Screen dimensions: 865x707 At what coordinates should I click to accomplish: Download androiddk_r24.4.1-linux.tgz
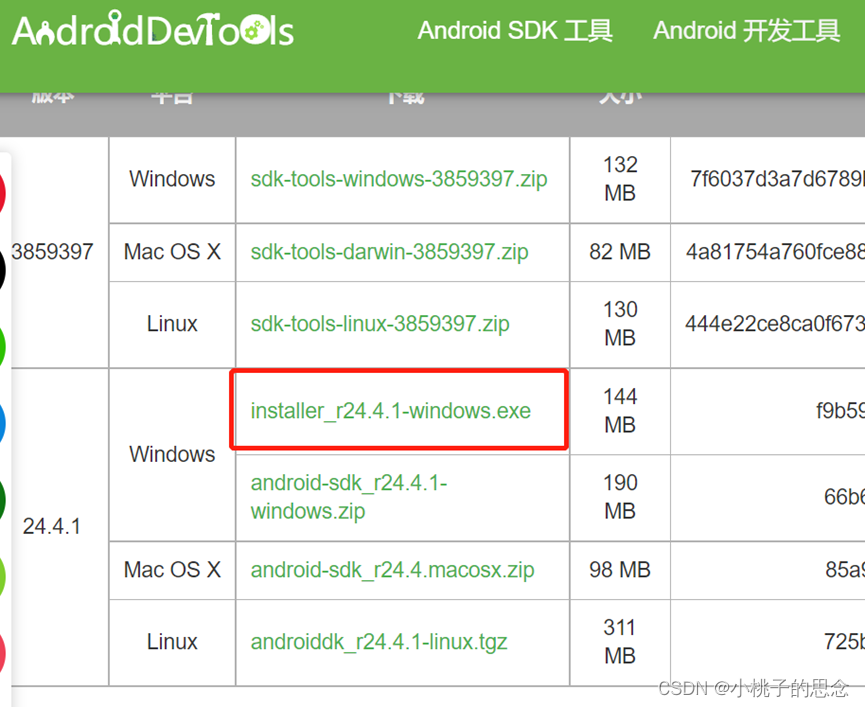(x=379, y=642)
